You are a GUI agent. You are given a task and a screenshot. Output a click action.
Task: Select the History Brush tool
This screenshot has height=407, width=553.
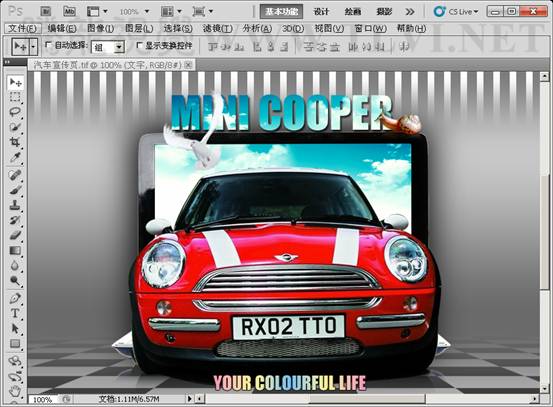tap(15, 220)
